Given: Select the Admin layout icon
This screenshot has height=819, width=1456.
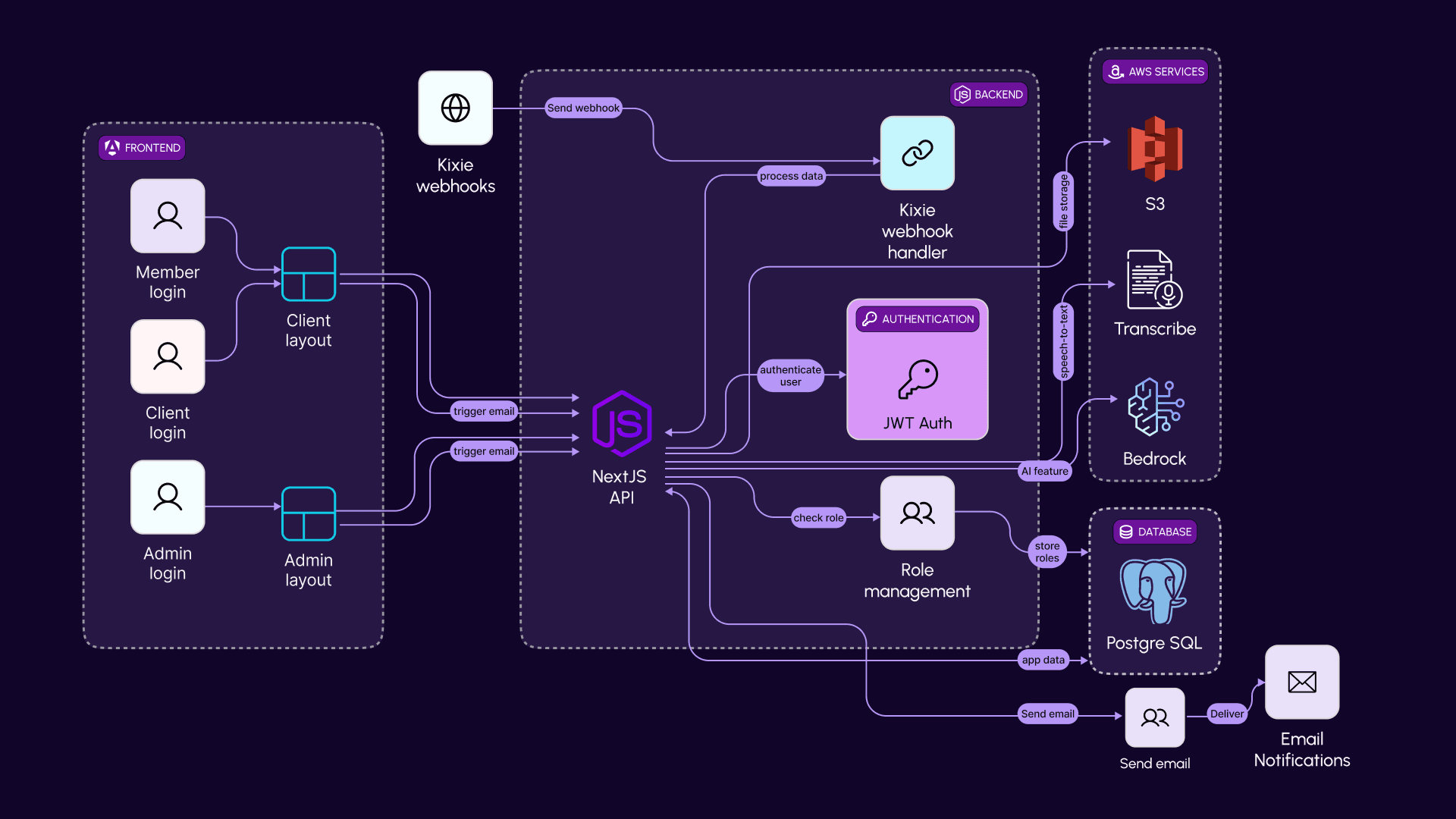Looking at the screenshot, I should click(309, 513).
